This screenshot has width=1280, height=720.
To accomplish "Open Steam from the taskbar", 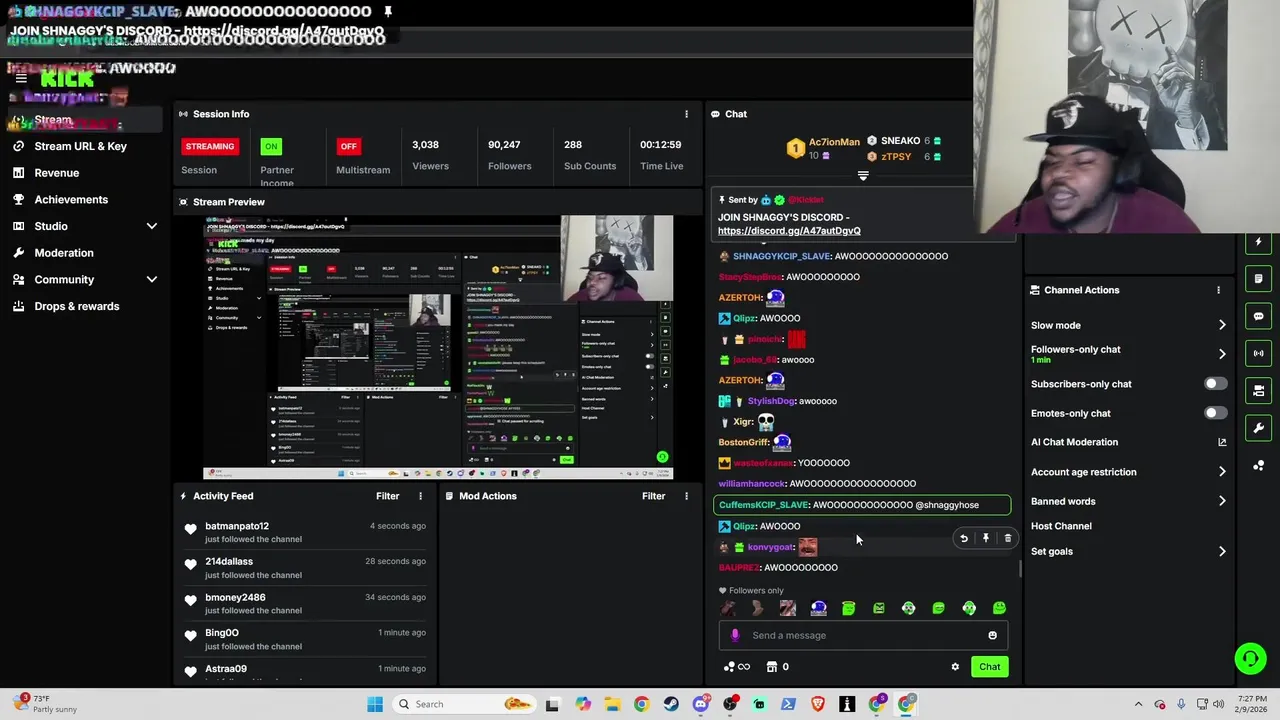I will point(671,704).
